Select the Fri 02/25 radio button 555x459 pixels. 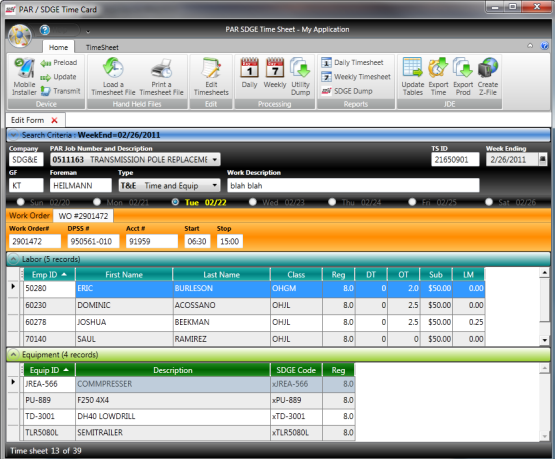click(x=412, y=202)
